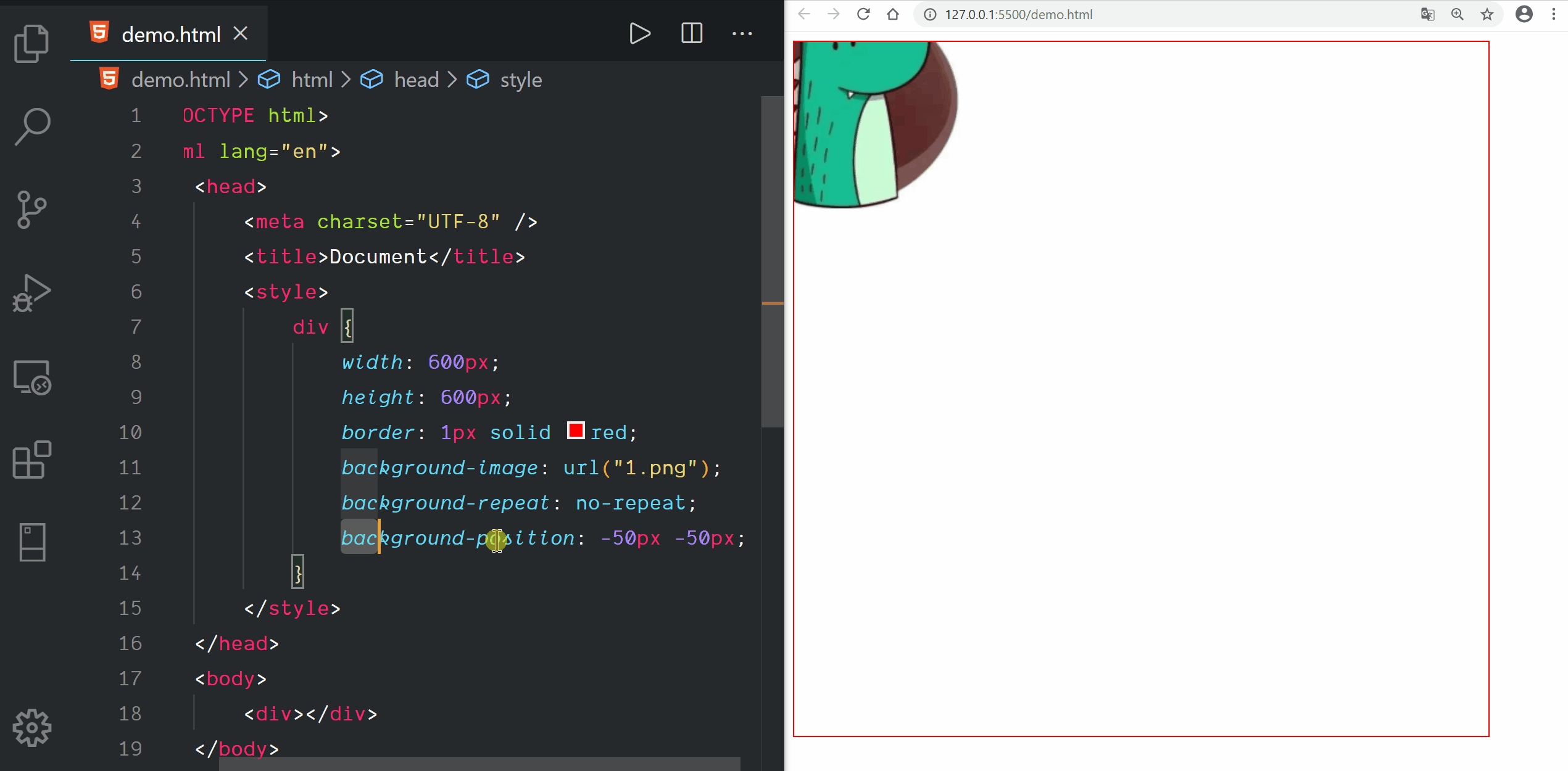Close the demo.html editor tab
The image size is (1568, 771).
tap(241, 33)
